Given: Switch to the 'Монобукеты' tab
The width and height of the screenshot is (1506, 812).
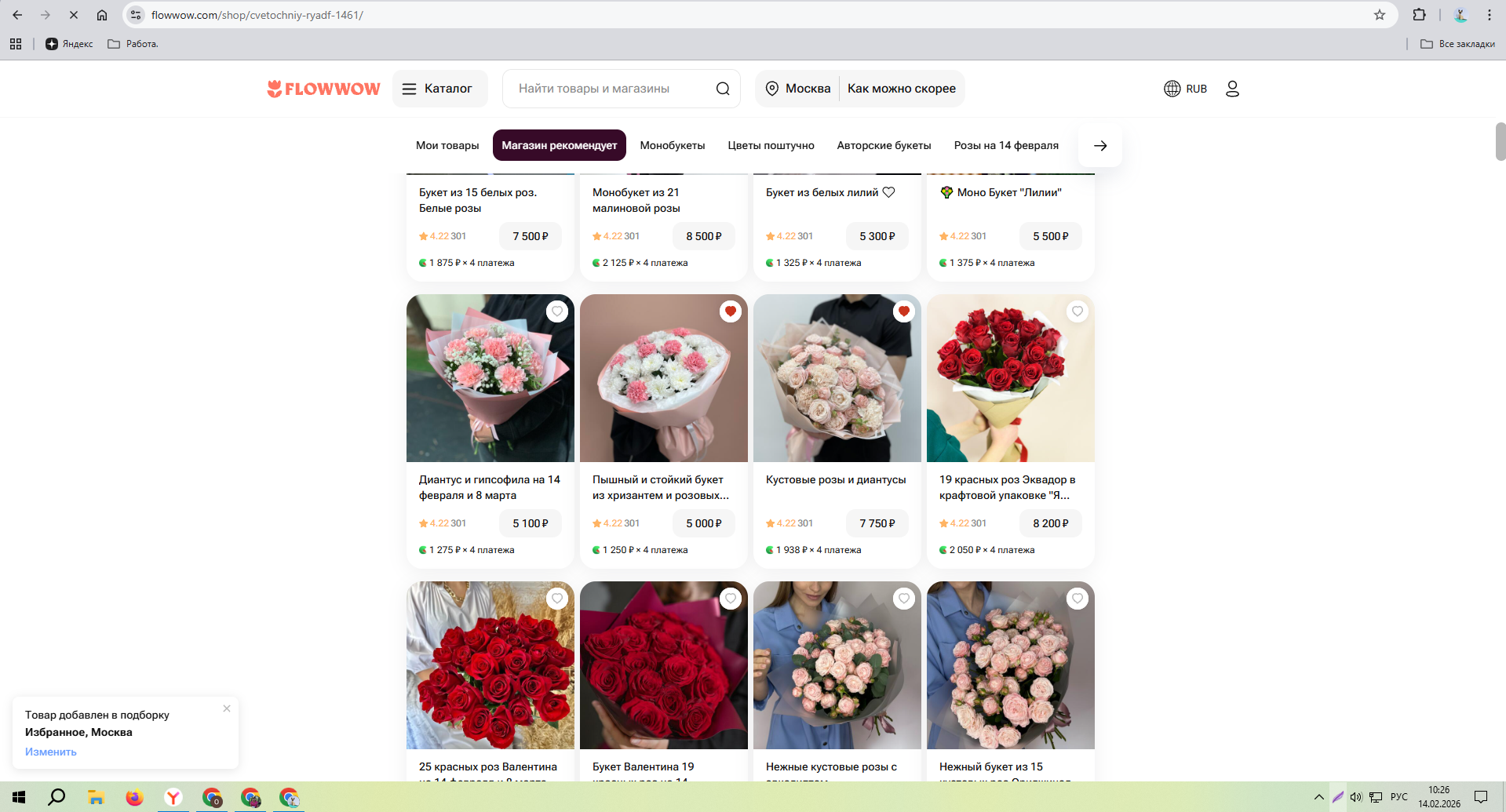Looking at the screenshot, I should pyautogui.click(x=673, y=145).
